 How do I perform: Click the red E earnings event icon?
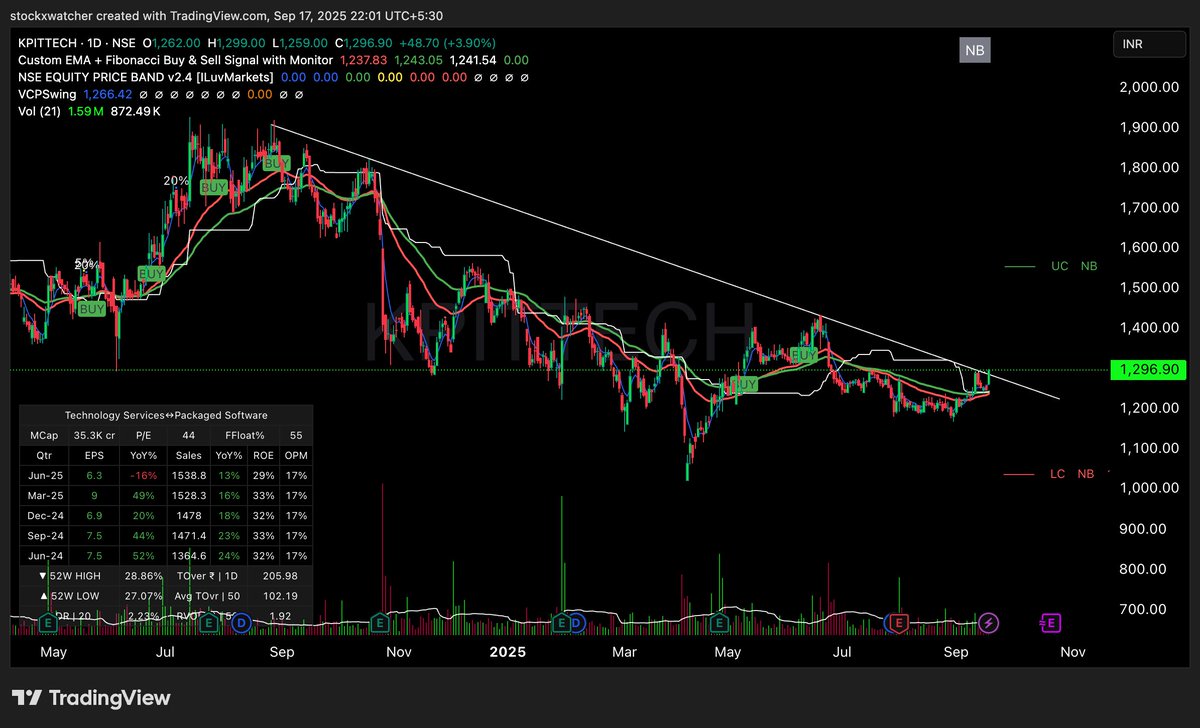point(900,623)
